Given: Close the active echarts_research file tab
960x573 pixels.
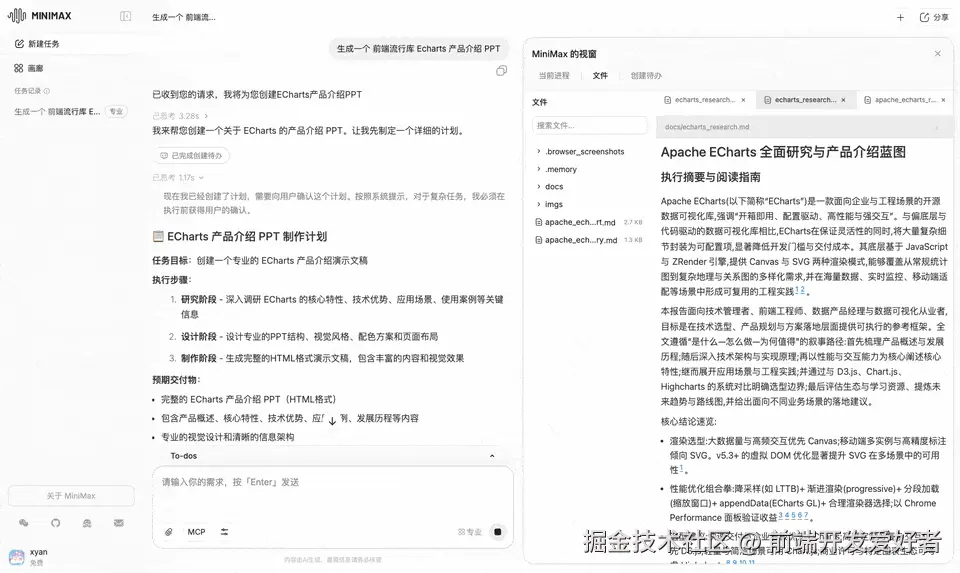Looking at the screenshot, I should click(x=843, y=100).
